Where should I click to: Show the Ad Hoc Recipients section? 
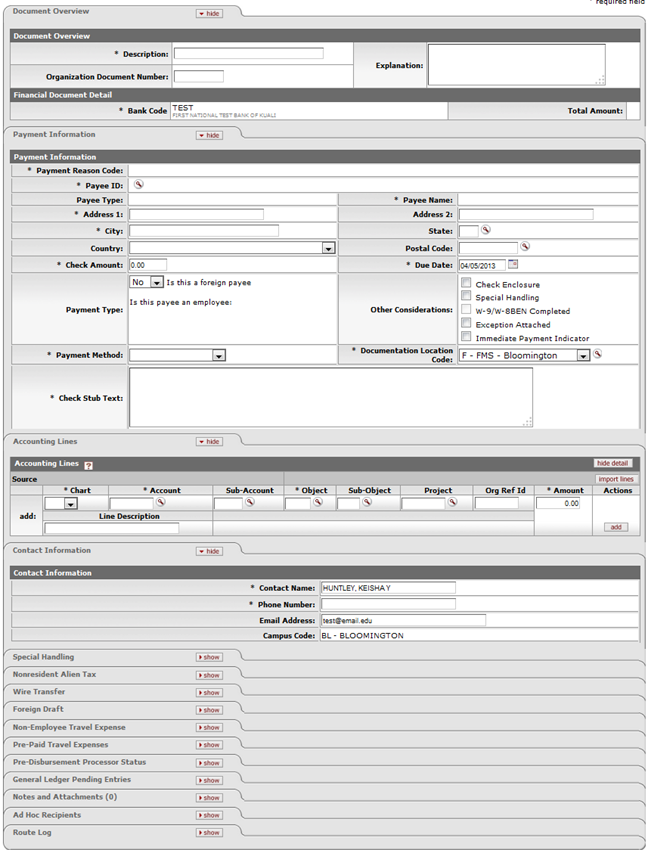click(209, 815)
